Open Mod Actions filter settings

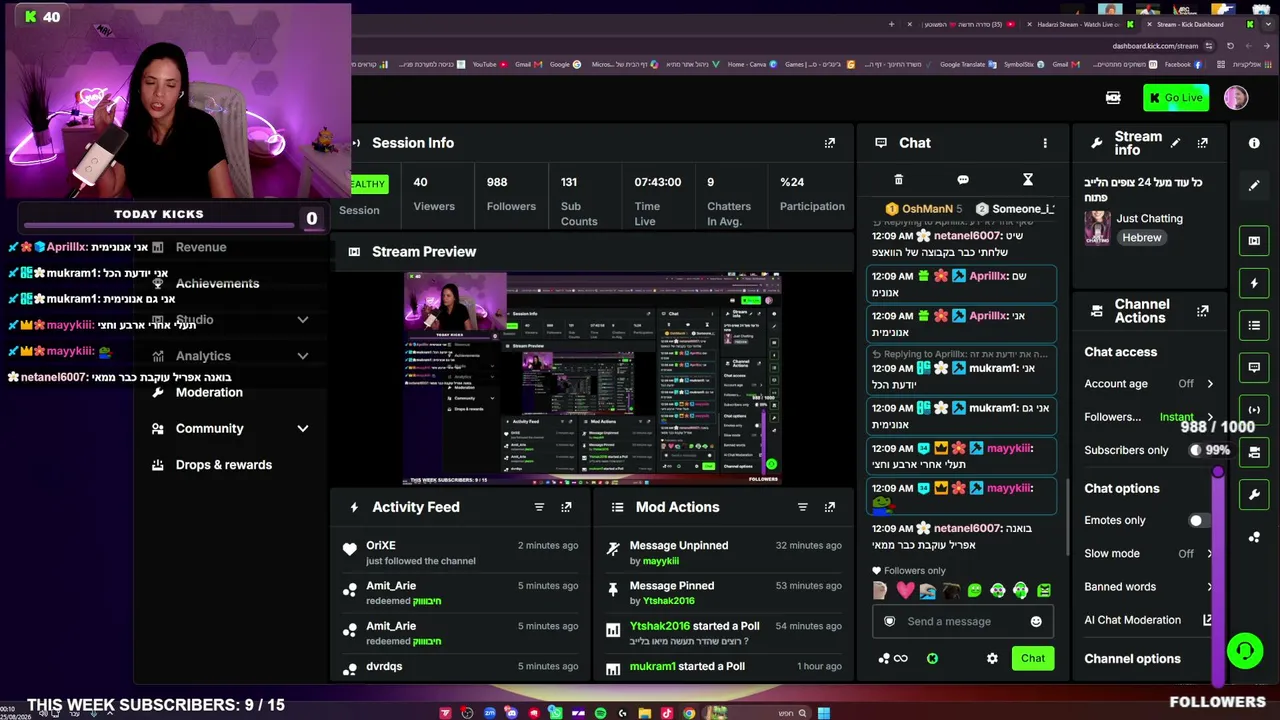[802, 507]
